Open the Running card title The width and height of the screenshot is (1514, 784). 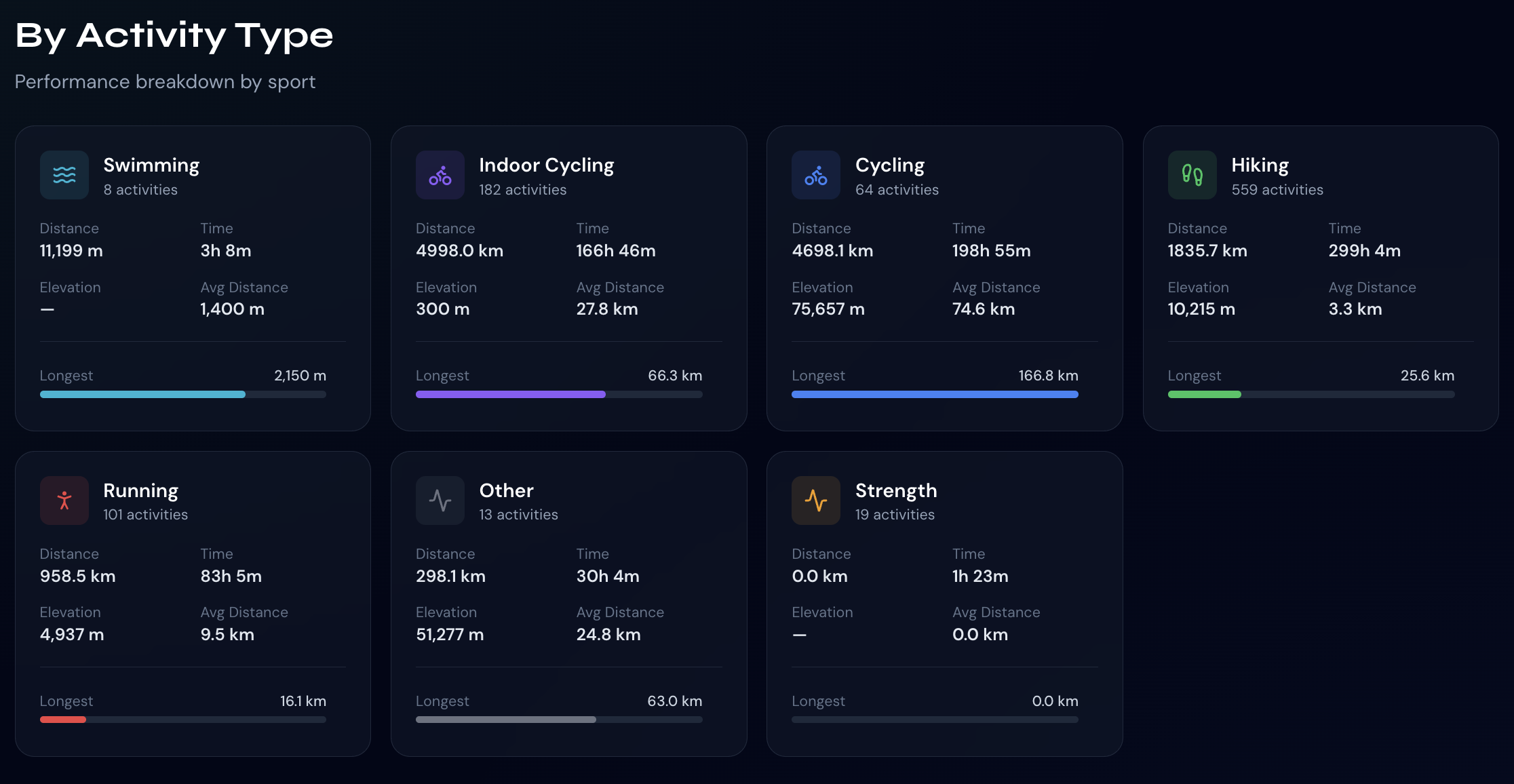140,490
